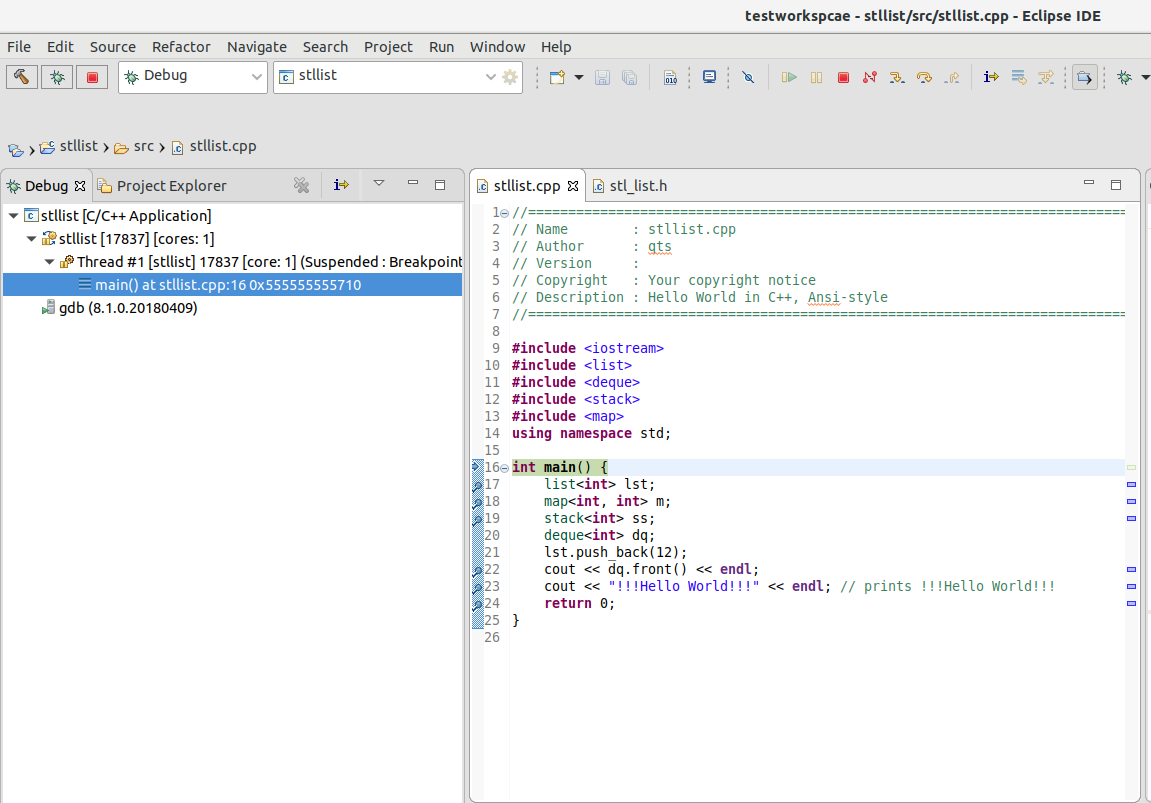Screen dimensions: 1151x803
Task: Open the New wizard dropdown arrow
Action: click(x=578, y=77)
